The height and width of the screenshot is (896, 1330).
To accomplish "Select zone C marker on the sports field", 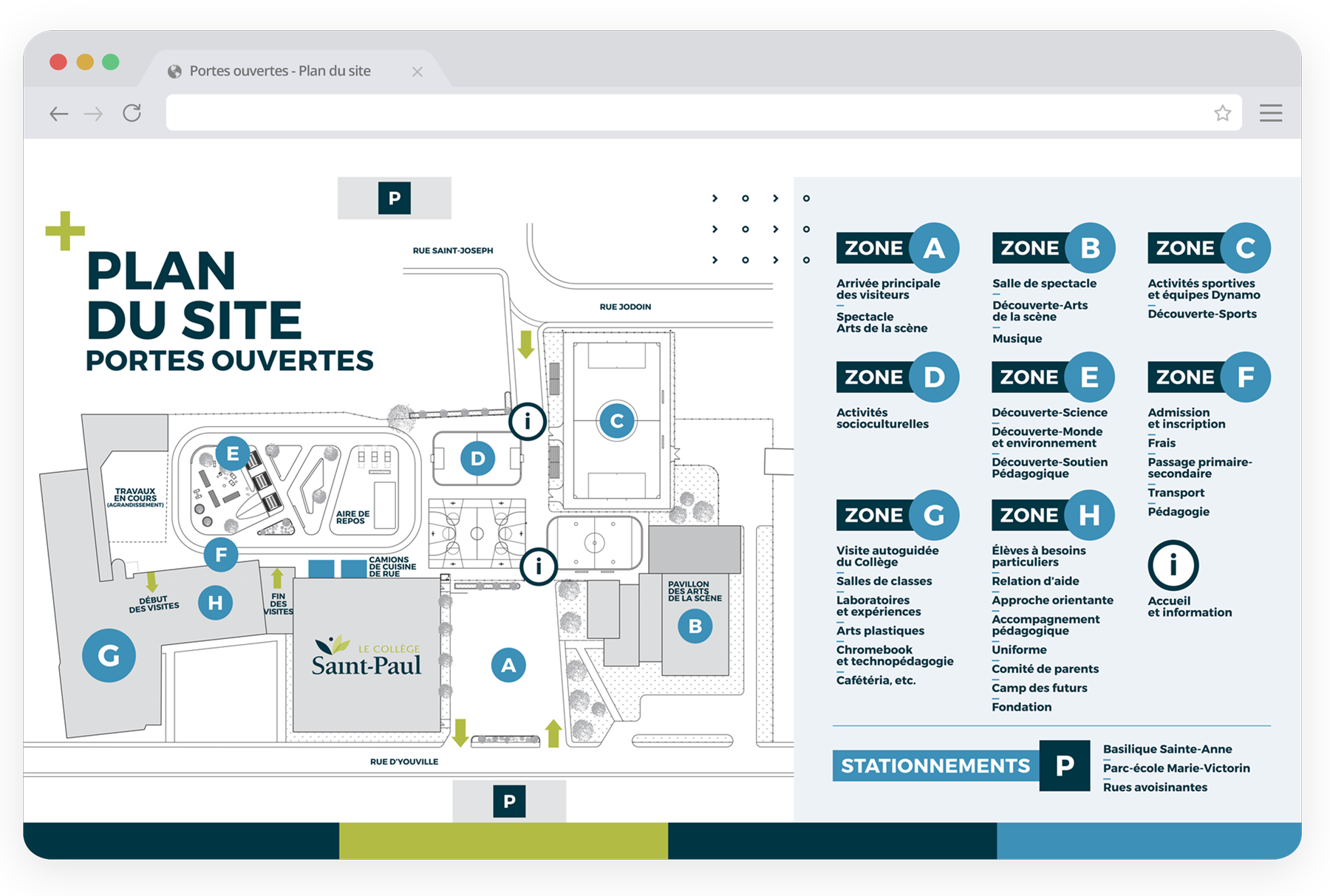I will point(617,421).
